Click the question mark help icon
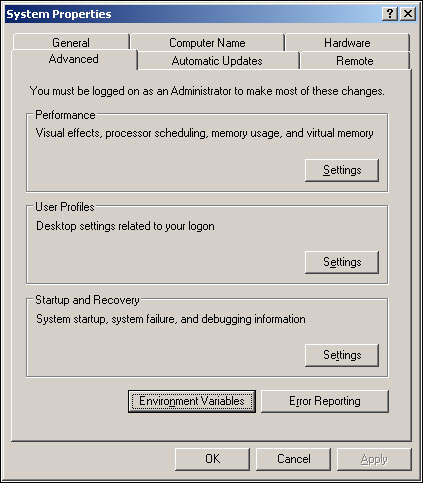Screen dimensions: 423x483 coord(390,14)
